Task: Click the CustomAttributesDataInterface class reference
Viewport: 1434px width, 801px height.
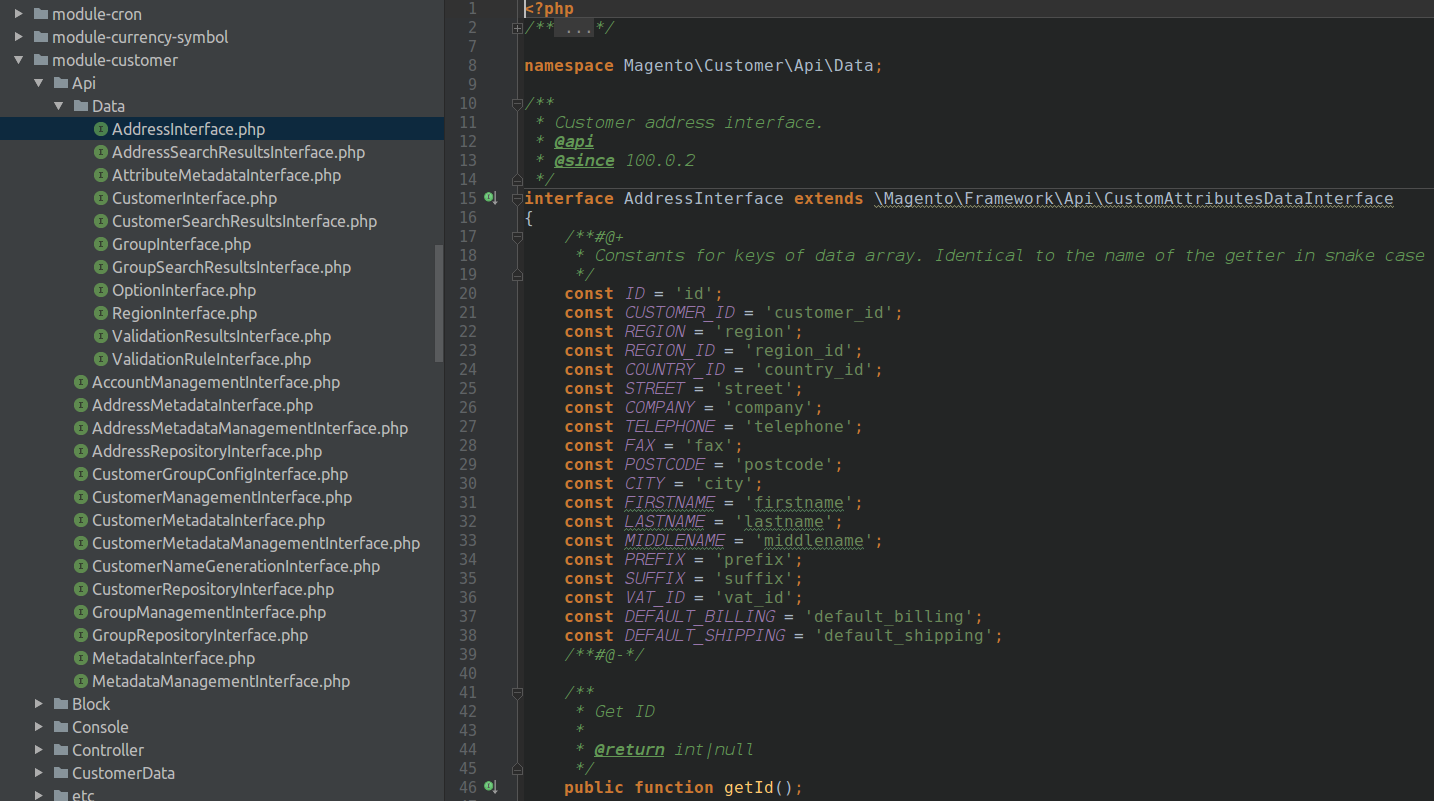Action: (1252, 199)
